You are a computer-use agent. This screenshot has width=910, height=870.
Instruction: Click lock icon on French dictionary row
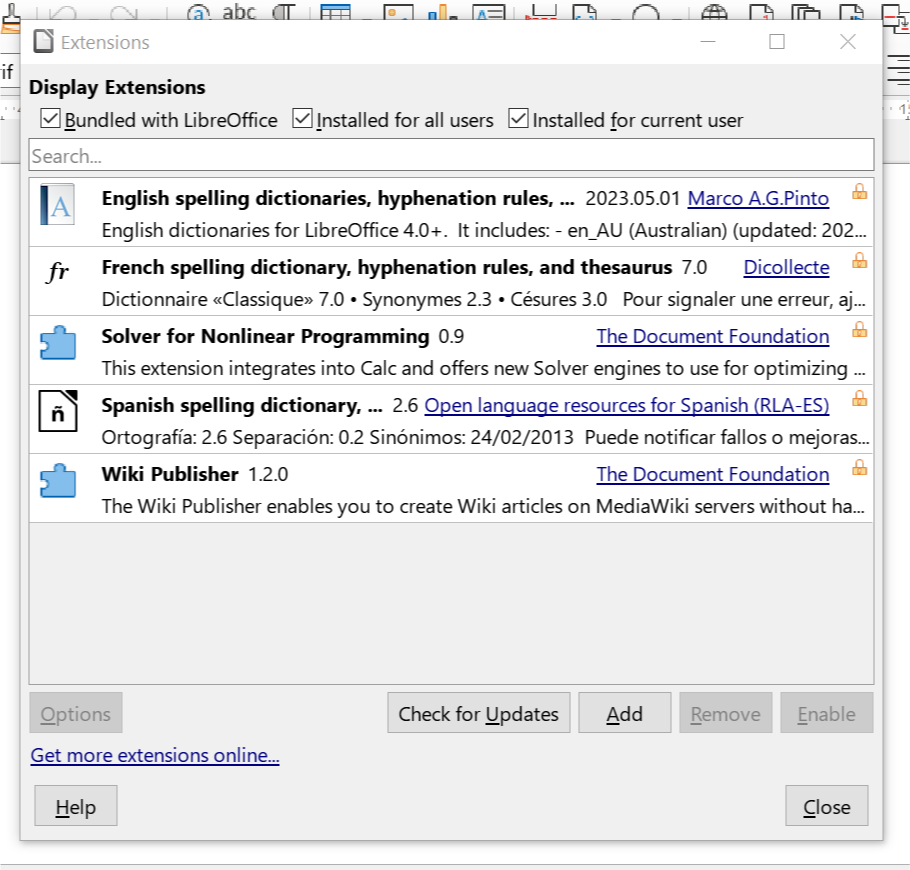[860, 261]
